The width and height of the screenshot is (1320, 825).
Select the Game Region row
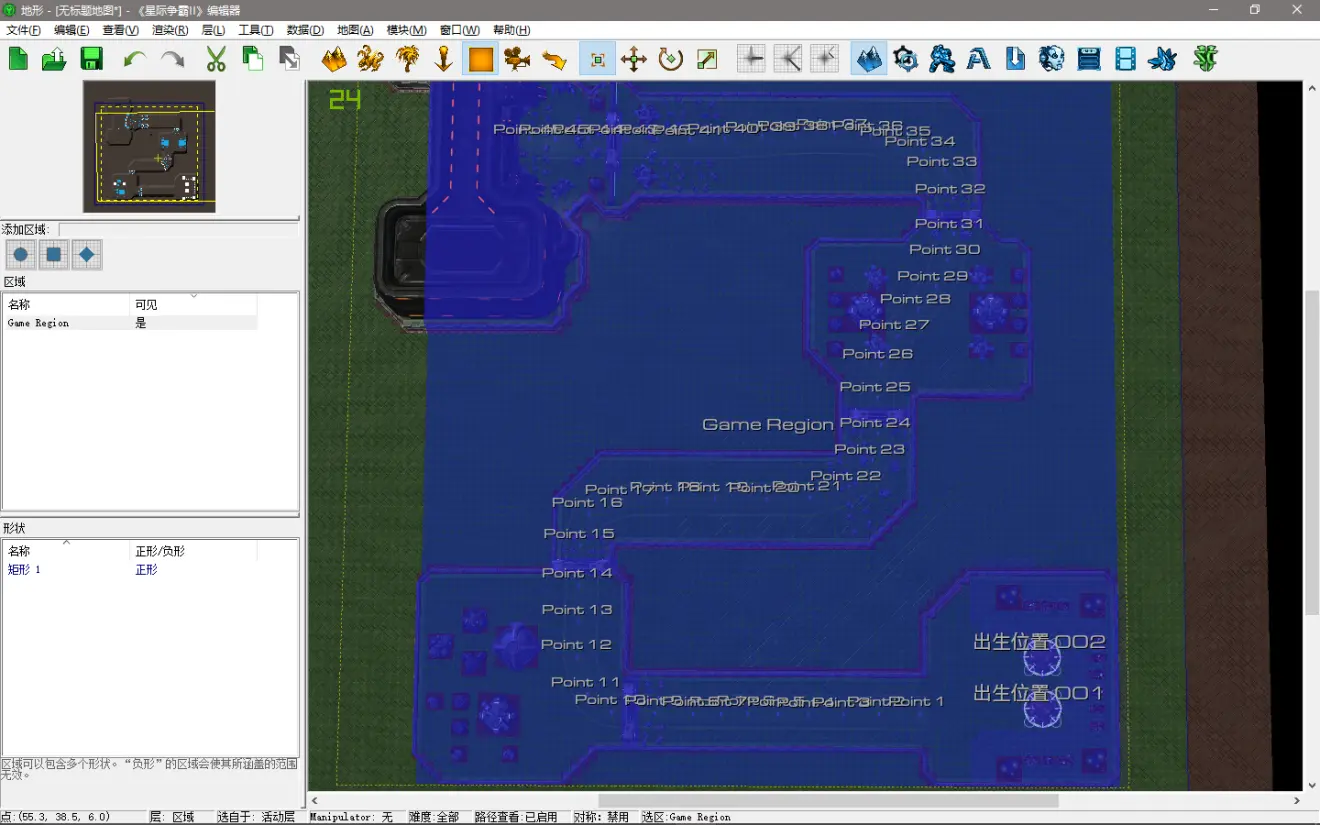[x=131, y=323]
